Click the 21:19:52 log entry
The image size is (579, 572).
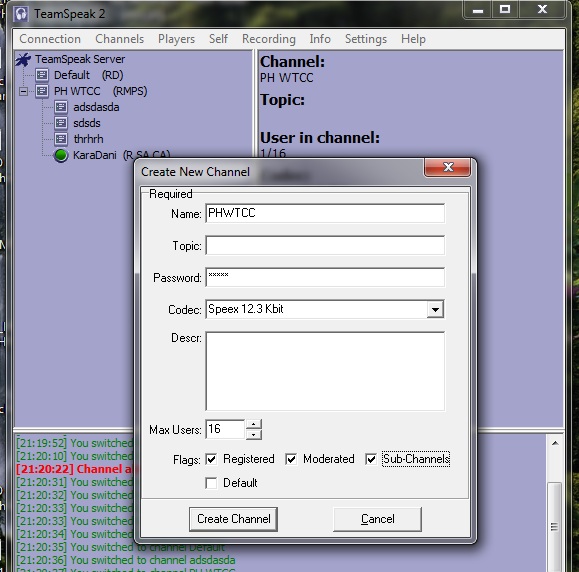74,443
